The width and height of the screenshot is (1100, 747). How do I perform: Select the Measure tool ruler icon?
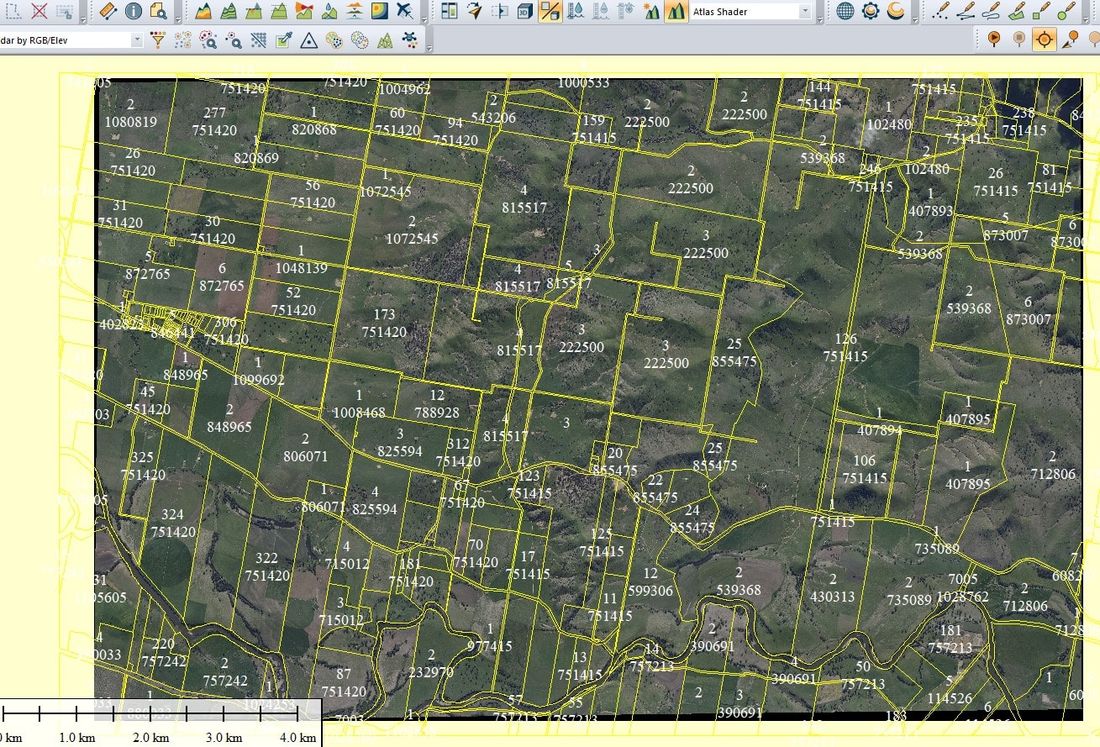pos(107,11)
